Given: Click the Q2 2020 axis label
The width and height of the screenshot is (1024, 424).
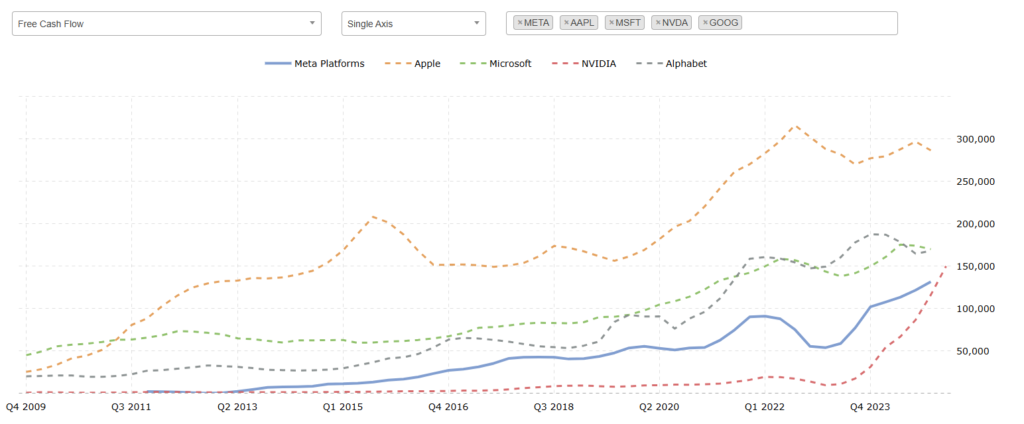Looking at the screenshot, I should pos(660,407).
